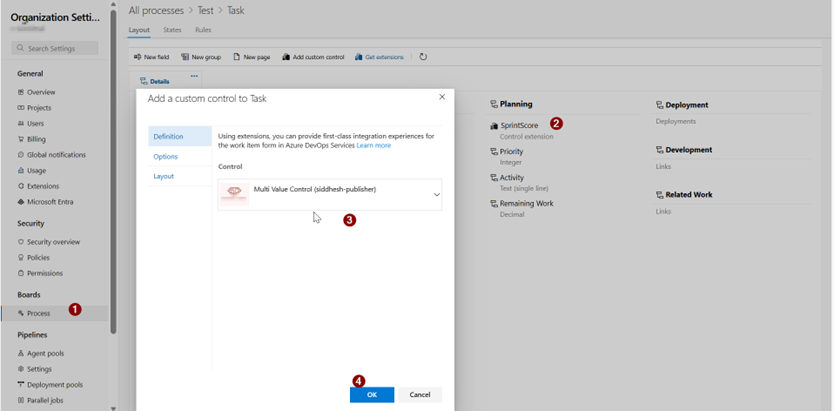Click OK in the dialog
Viewport: 834px width, 411px height.
click(x=372, y=395)
